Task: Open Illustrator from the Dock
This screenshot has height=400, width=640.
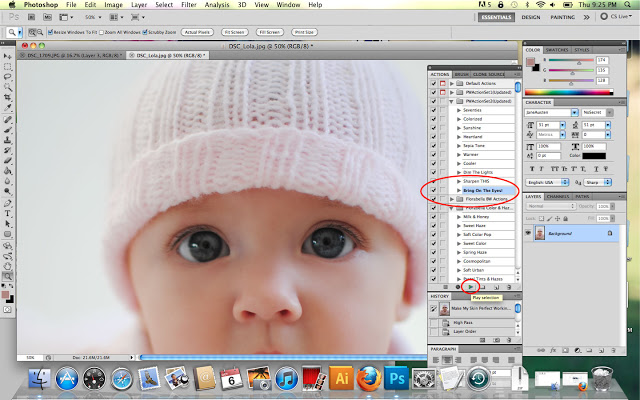Action: 341,378
